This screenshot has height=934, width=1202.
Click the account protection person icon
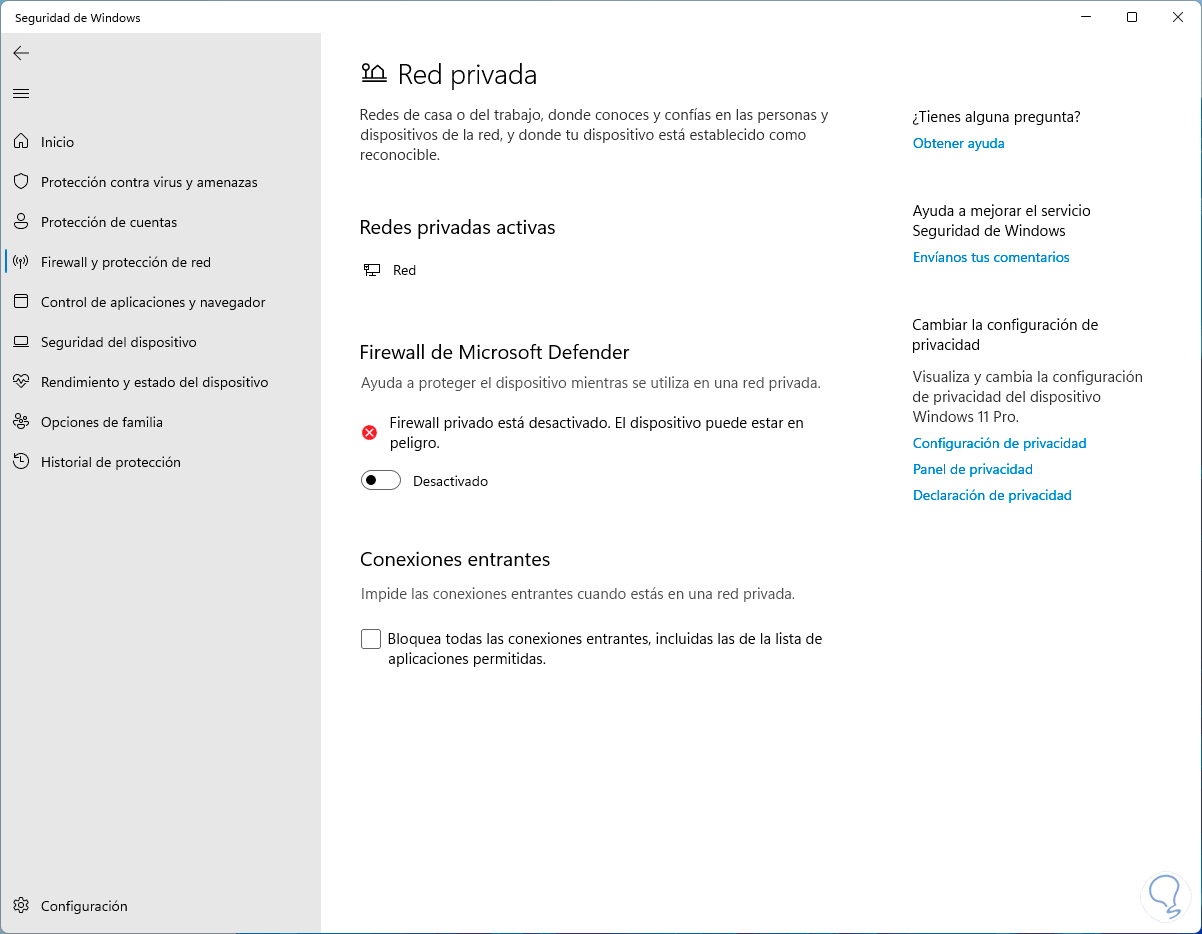coord(21,222)
